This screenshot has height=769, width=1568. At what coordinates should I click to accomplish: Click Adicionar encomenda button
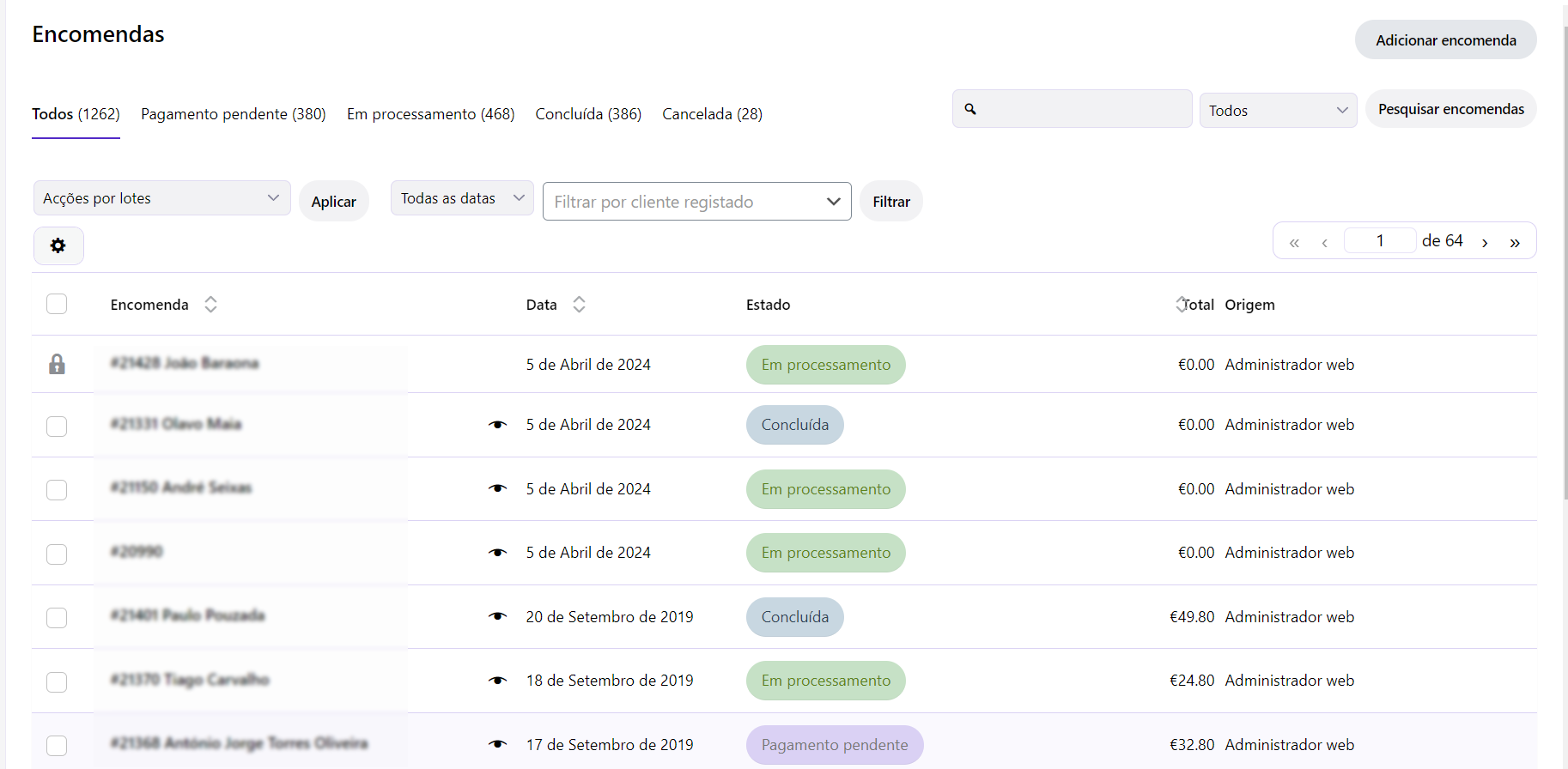[1446, 39]
